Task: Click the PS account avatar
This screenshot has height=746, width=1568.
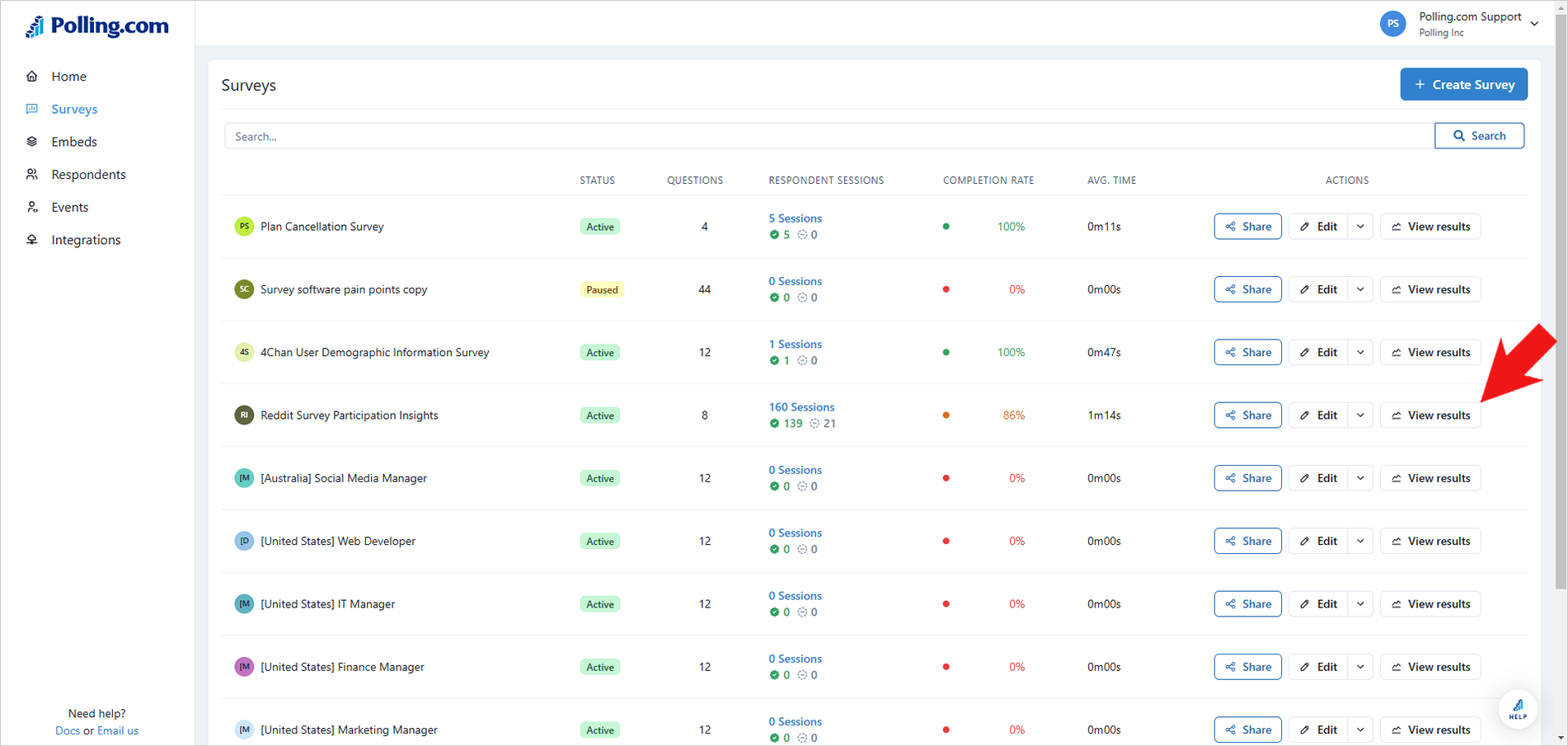Action: tap(1392, 24)
